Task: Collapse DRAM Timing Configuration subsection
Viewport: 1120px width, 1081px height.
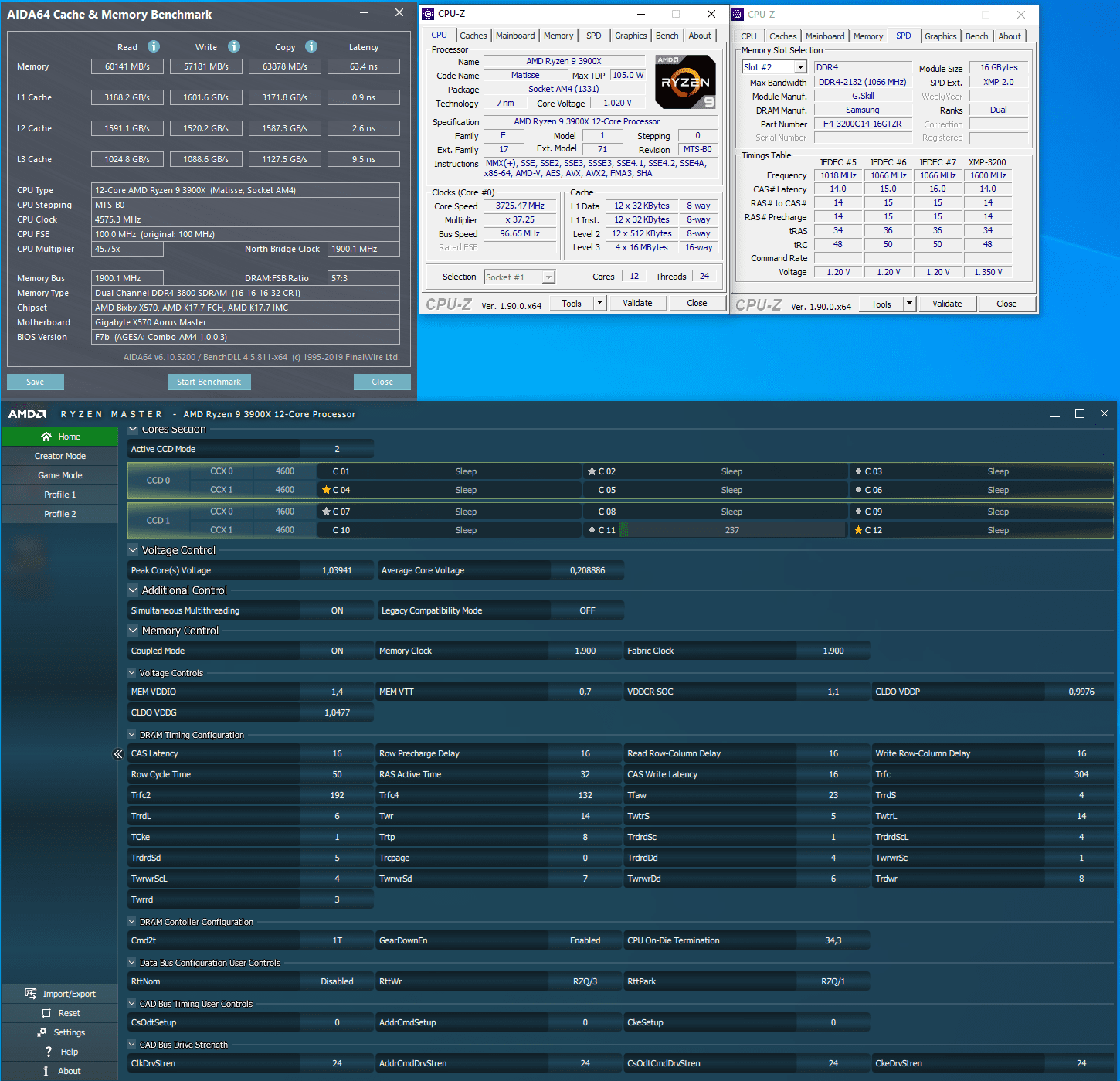Action: [132, 735]
